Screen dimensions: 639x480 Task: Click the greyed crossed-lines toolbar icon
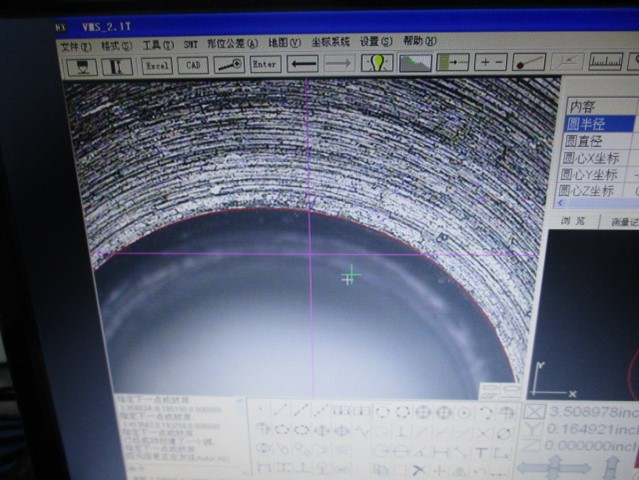pyautogui.click(x=567, y=62)
